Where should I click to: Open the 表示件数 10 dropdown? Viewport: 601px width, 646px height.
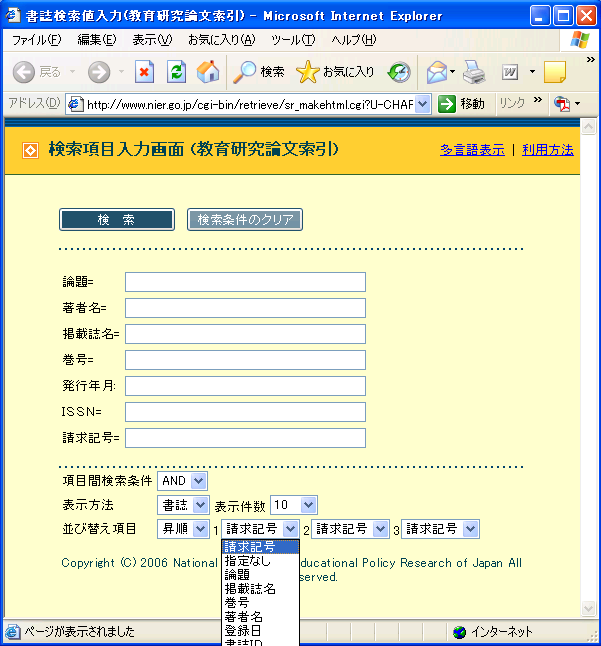(294, 505)
